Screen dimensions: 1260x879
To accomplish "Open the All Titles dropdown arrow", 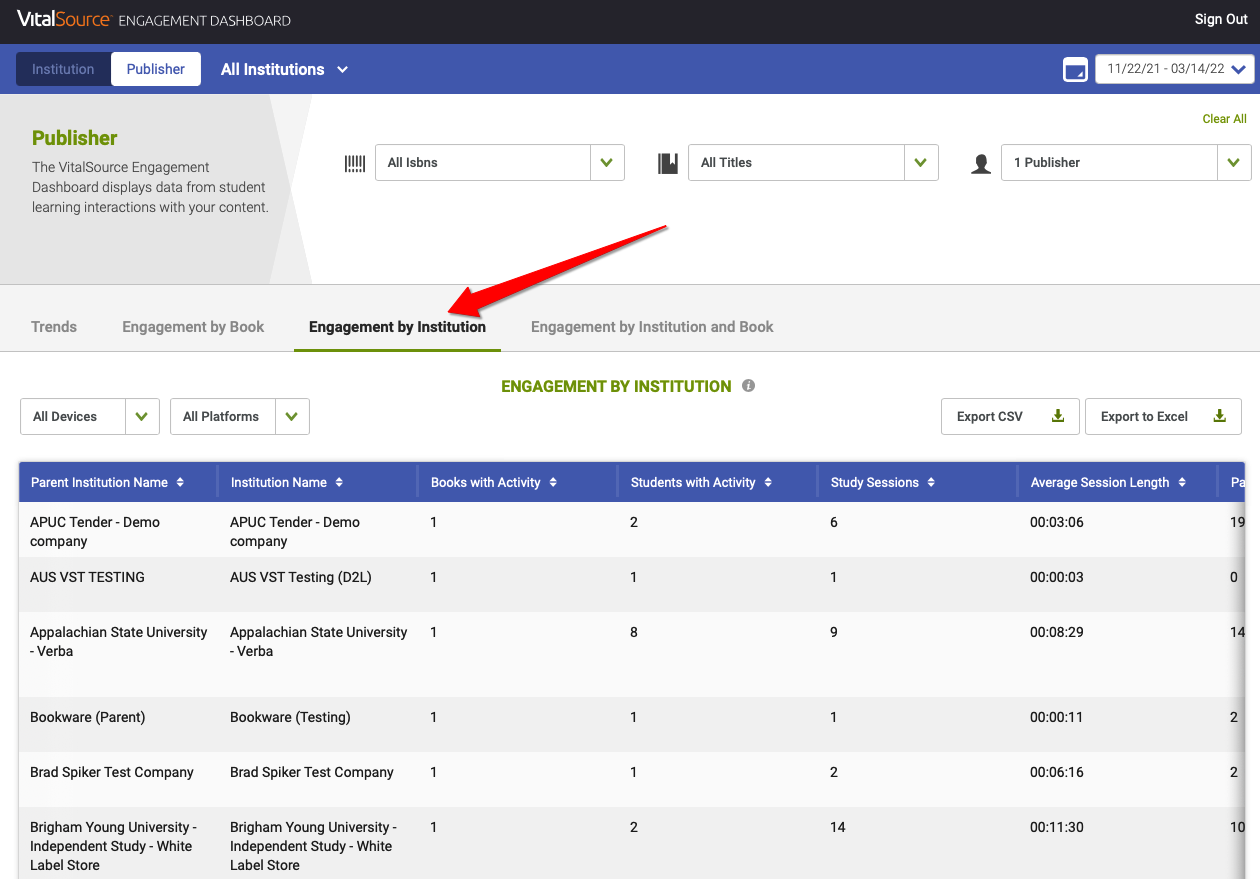I will click(921, 163).
